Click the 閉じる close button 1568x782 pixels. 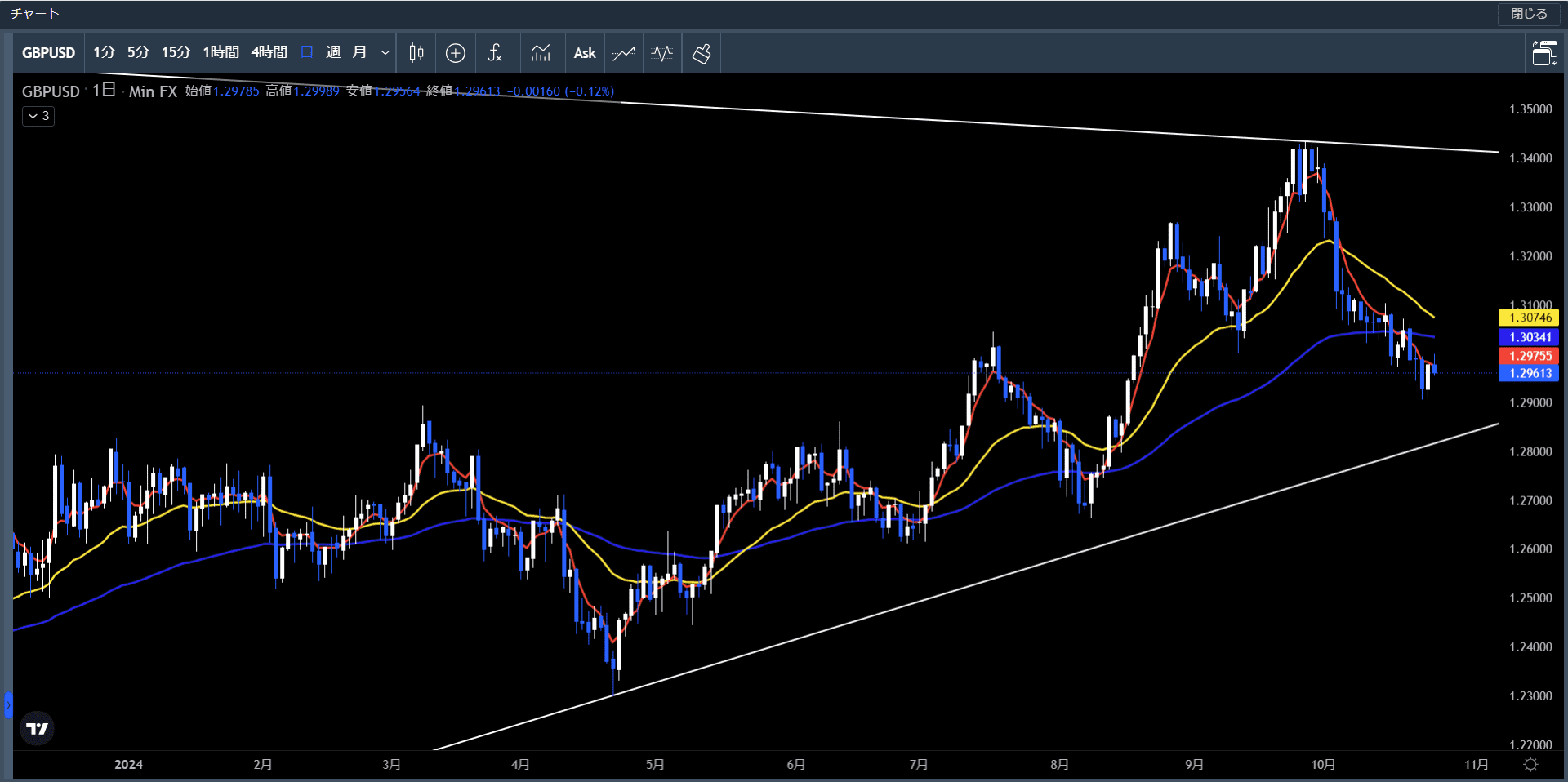(1529, 14)
